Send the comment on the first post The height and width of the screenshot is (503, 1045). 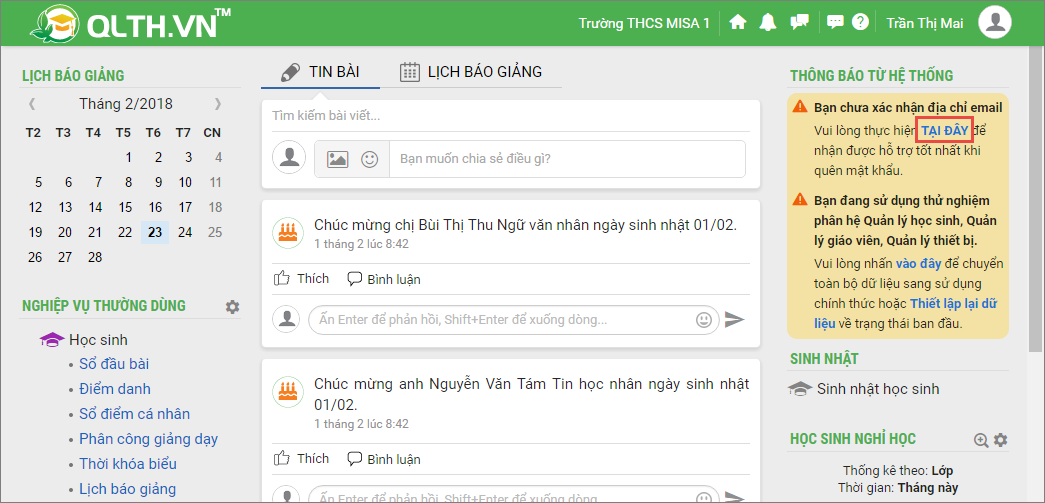coord(734,320)
